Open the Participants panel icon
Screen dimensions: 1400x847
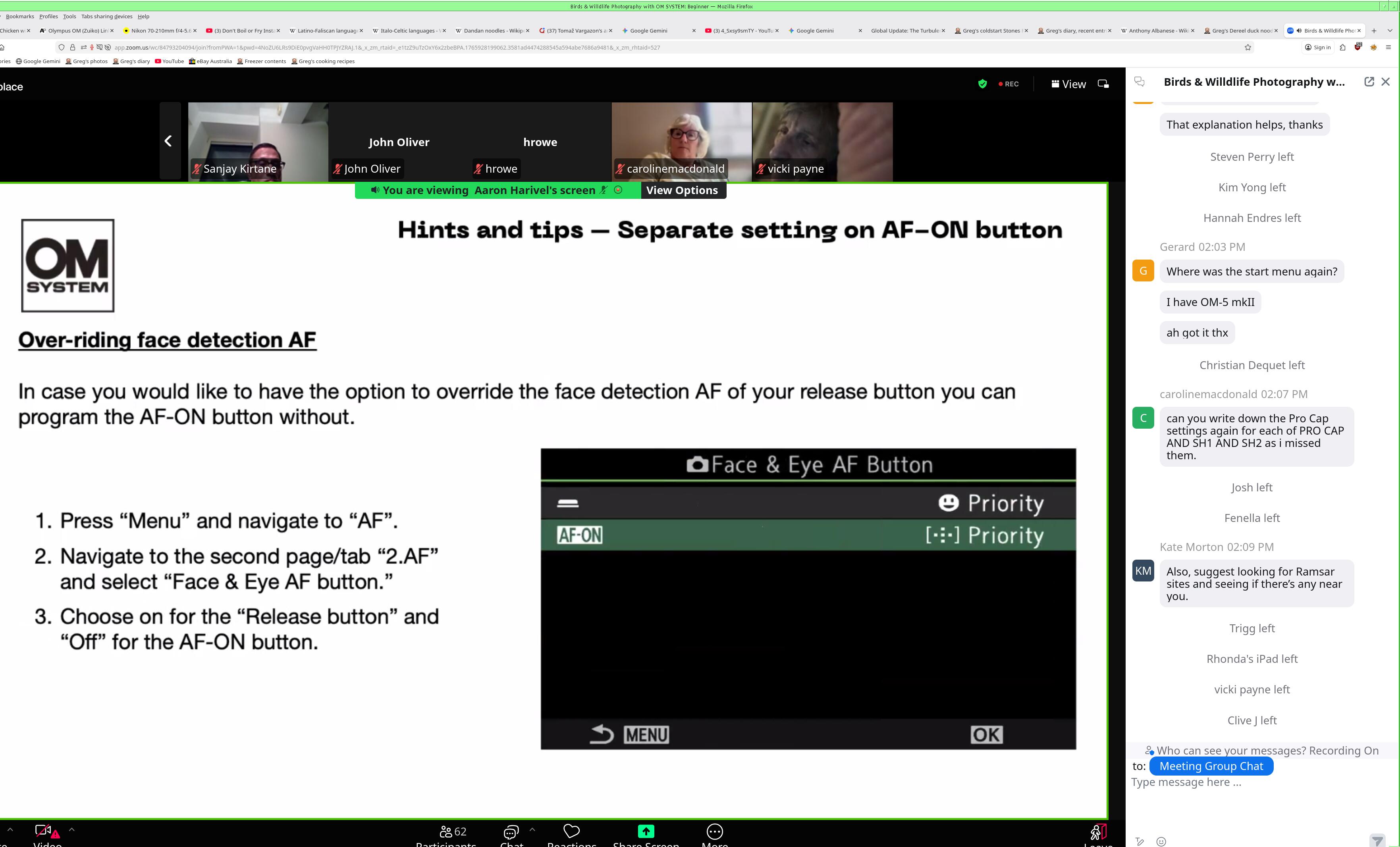[446, 832]
